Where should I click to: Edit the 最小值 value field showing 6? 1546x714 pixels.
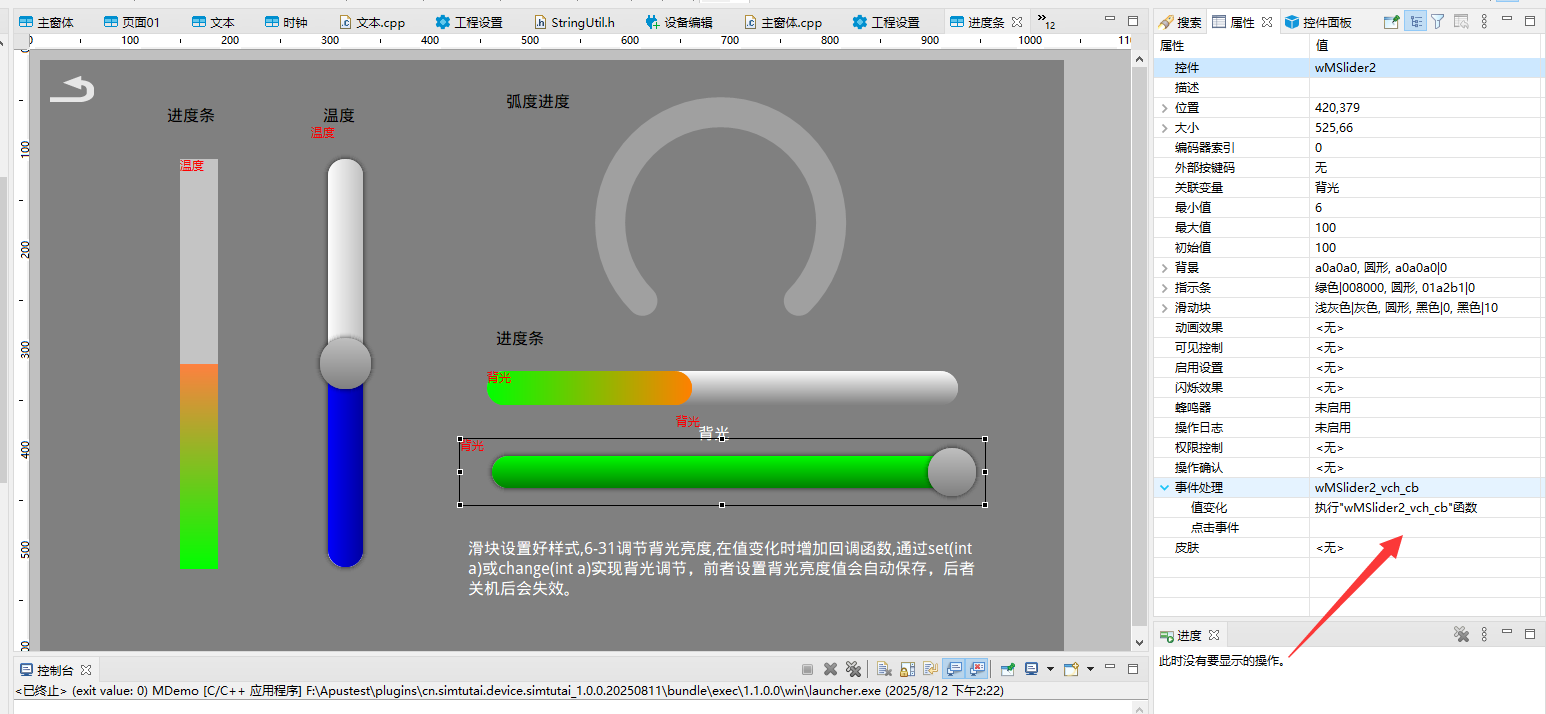click(1425, 207)
